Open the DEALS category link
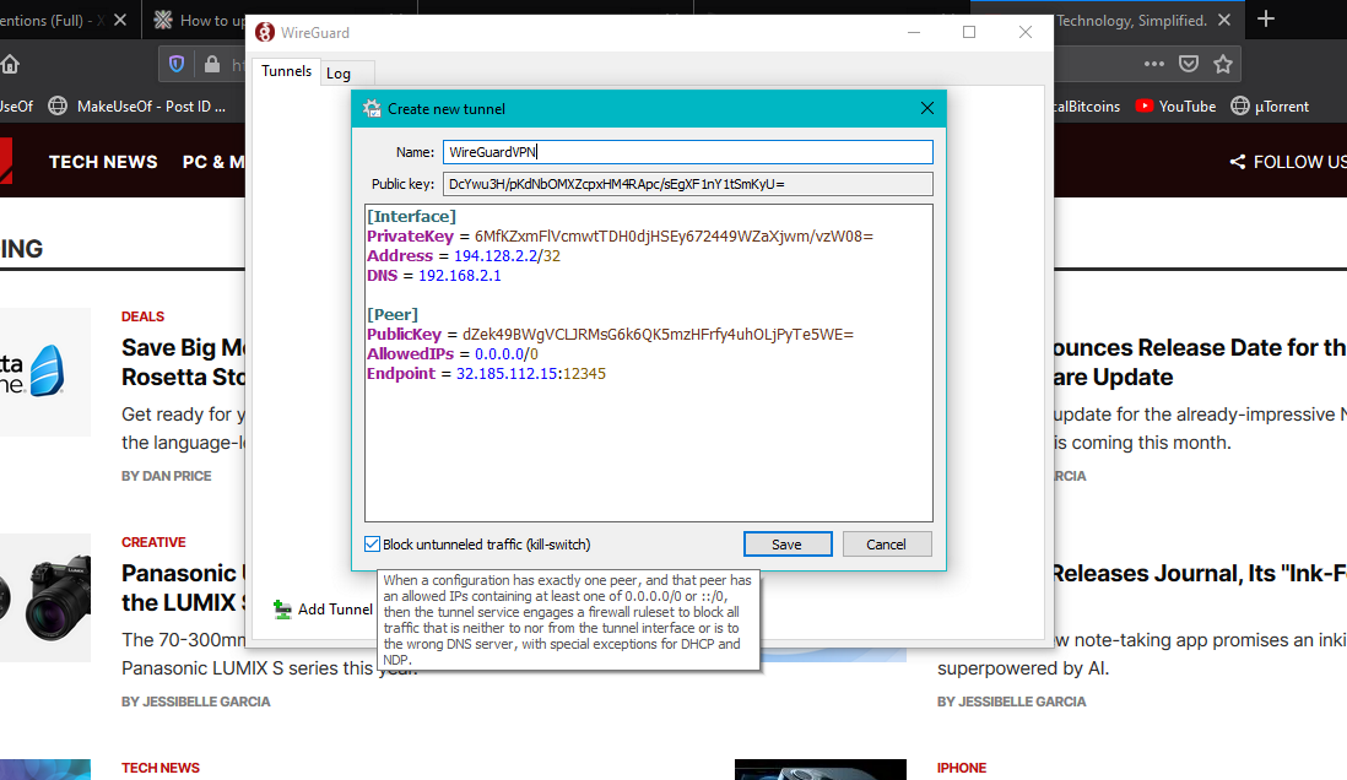Screen dimensions: 1347x780 [143, 316]
